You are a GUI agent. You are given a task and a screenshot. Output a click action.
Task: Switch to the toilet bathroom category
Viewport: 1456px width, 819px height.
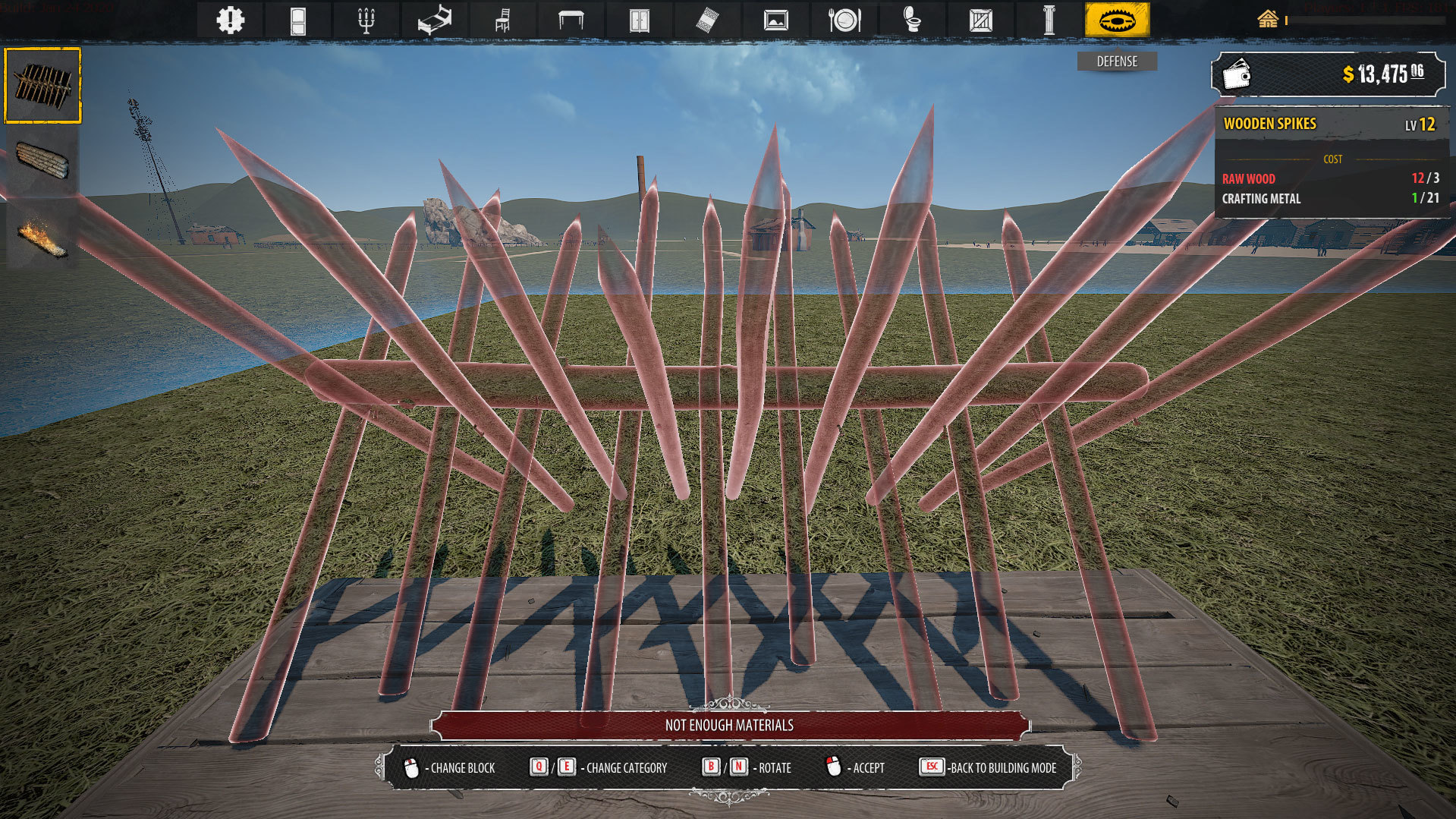(913, 20)
